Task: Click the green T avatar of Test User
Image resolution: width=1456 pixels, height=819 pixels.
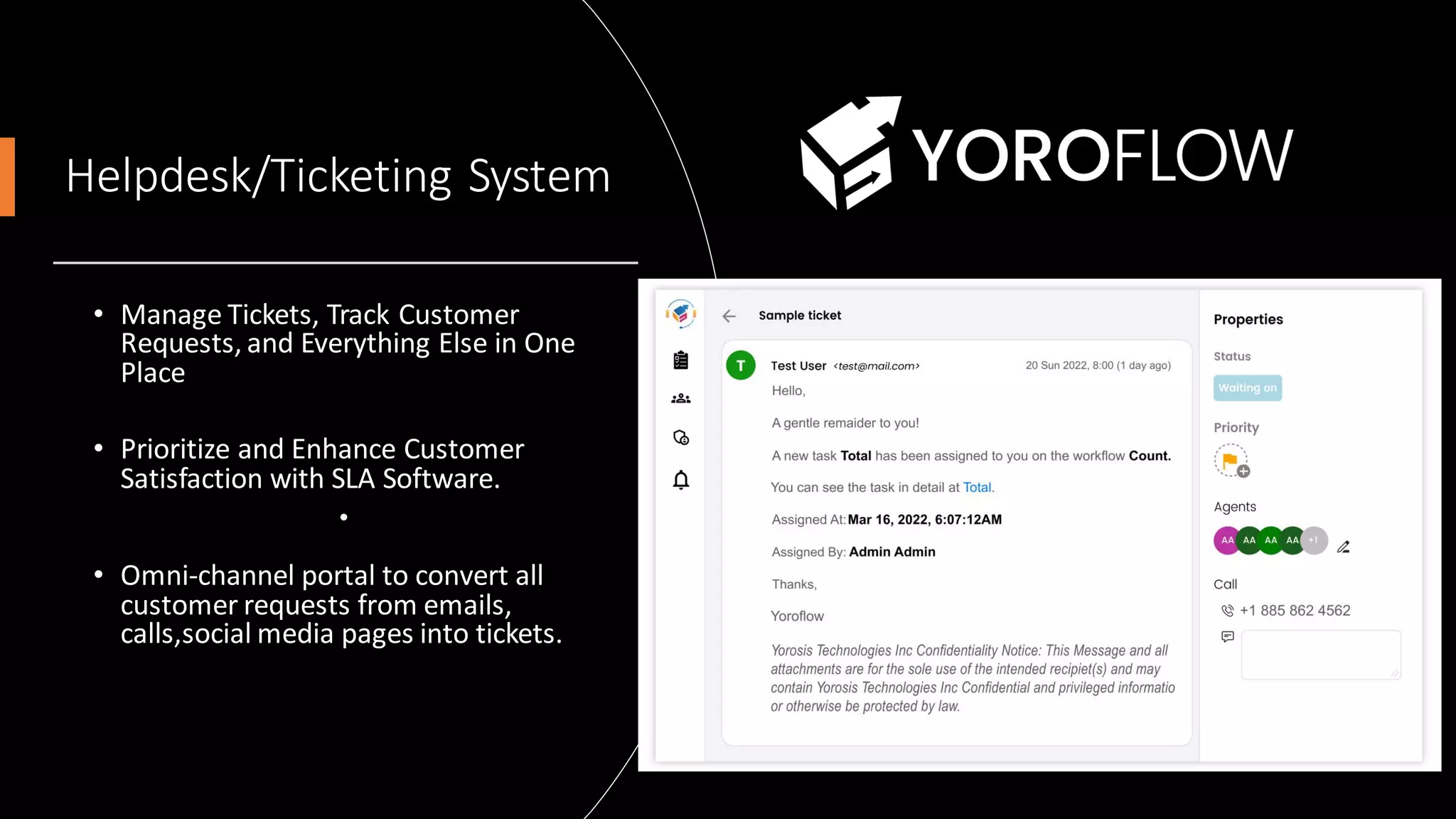Action: tap(741, 365)
